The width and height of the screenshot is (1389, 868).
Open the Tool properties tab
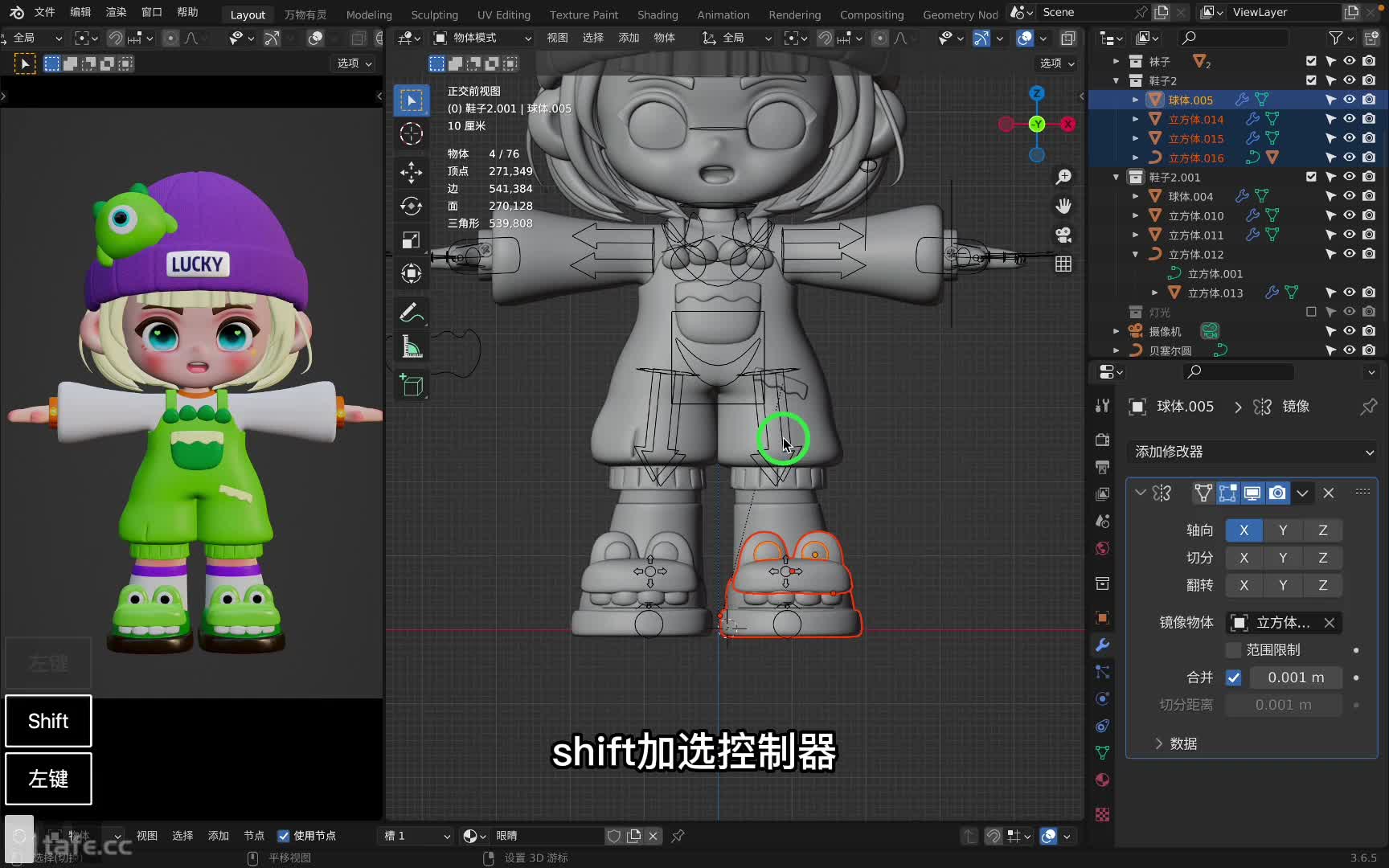(1102, 406)
